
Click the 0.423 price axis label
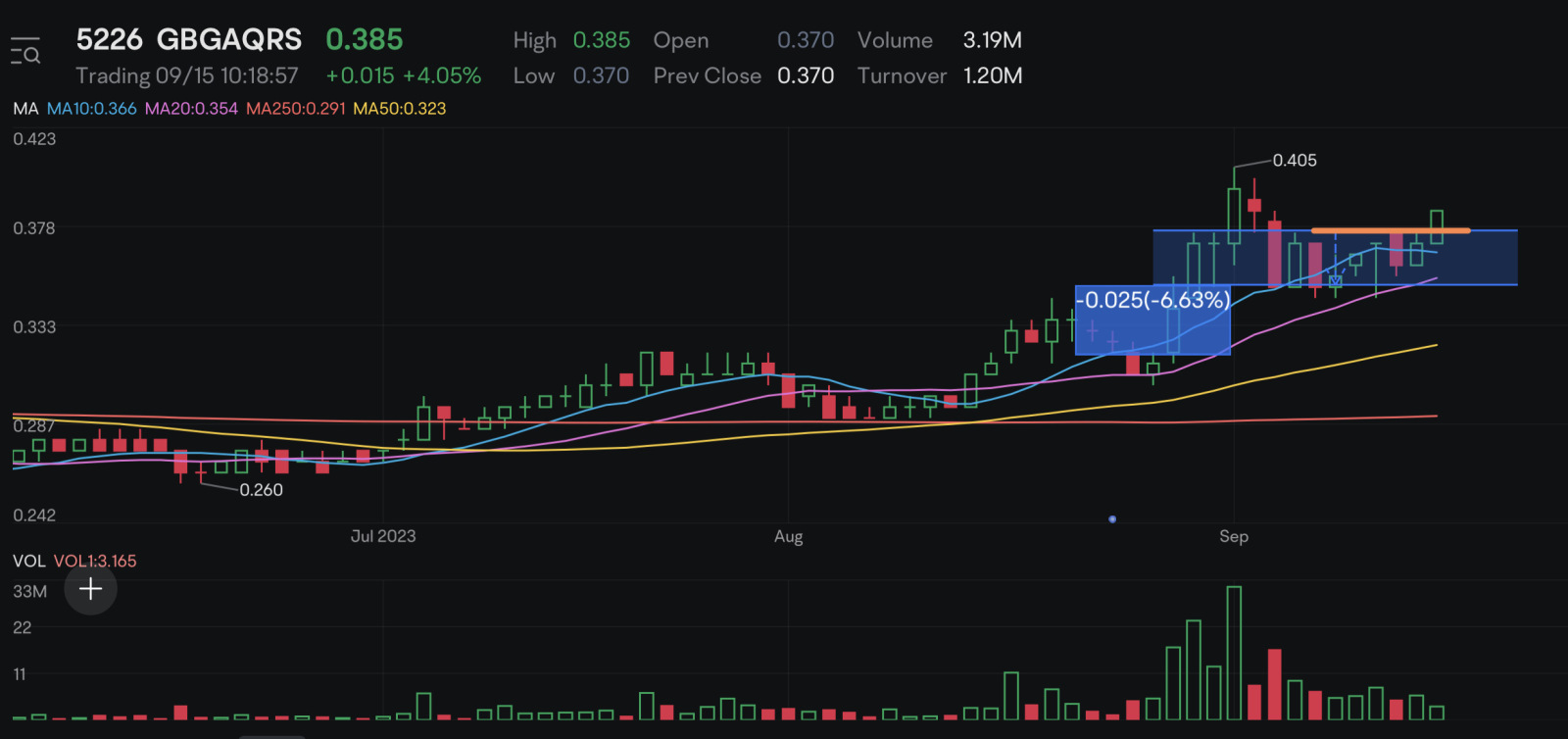click(x=34, y=138)
